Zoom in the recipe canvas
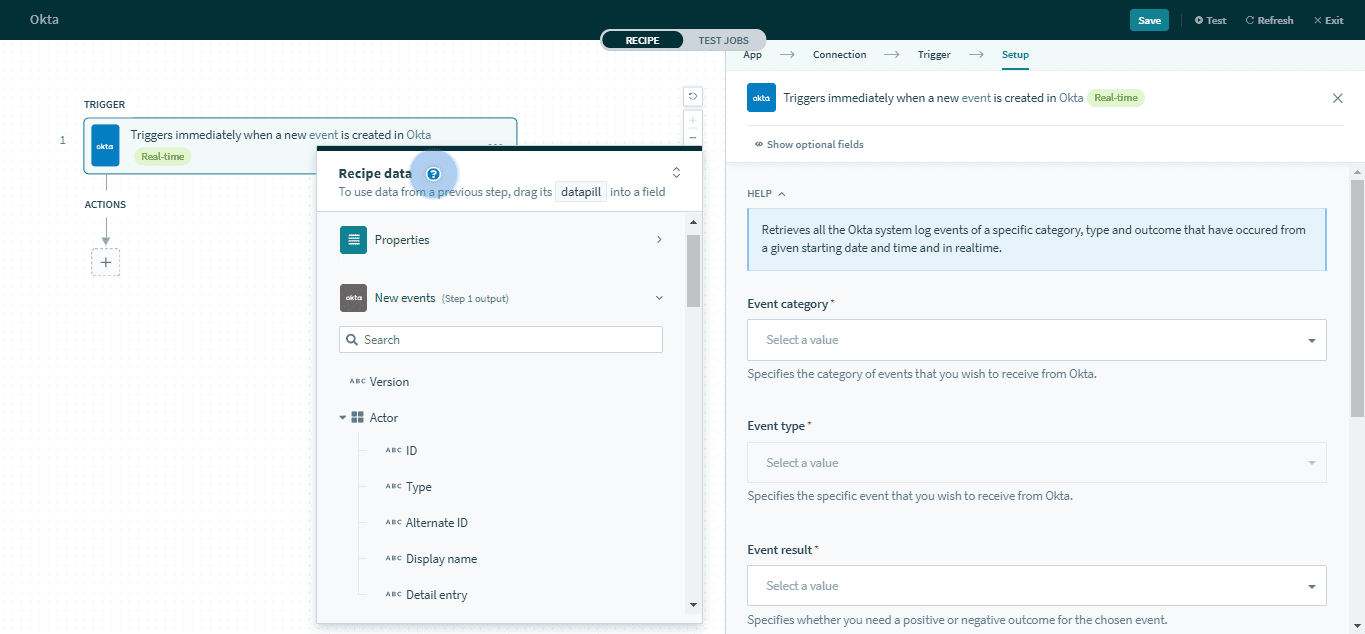Screen dimensions: 1365x634 692,119
